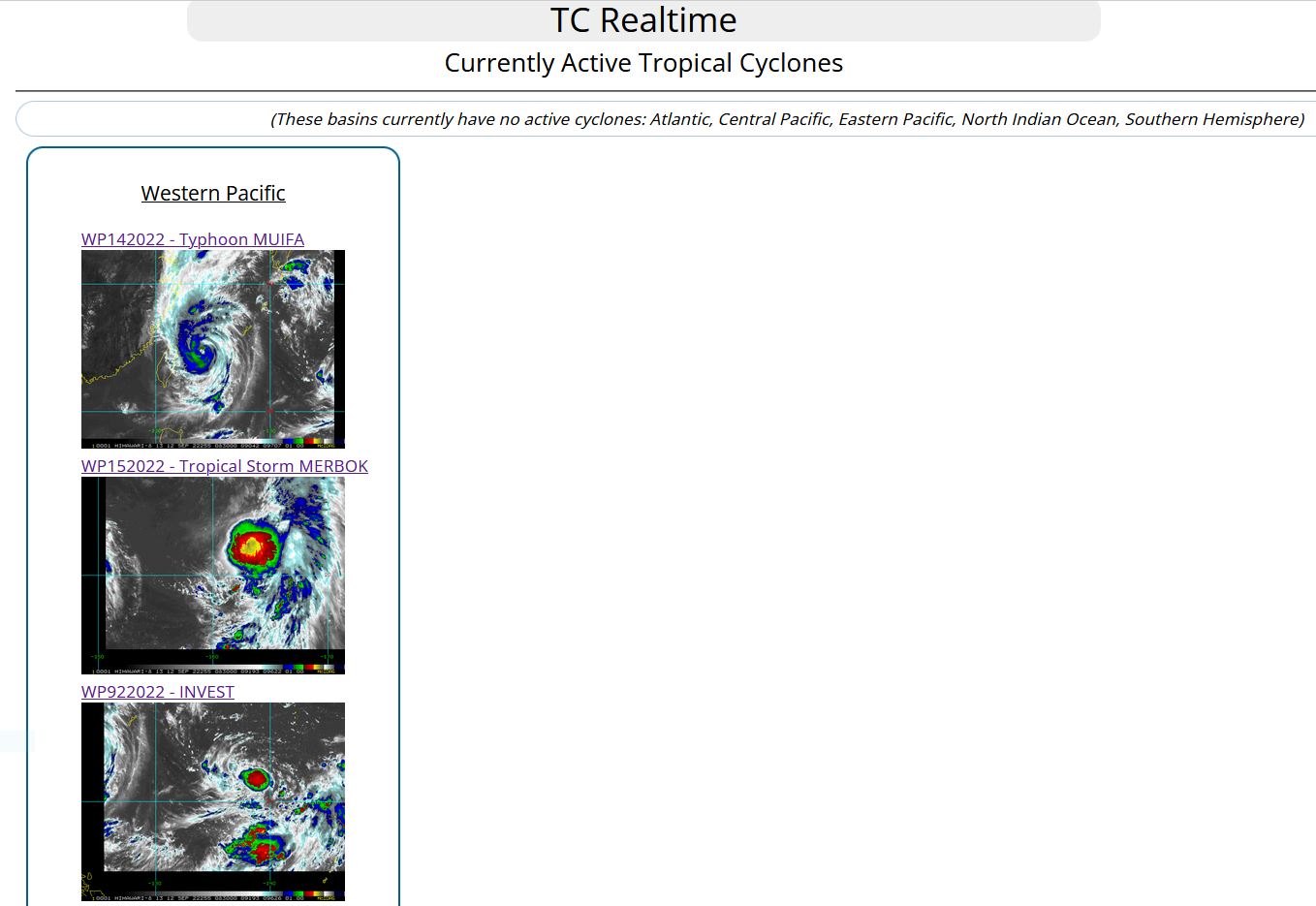Click lower red convection cluster in INVEST image
Screen dimensions: 1316x906
click(261, 851)
